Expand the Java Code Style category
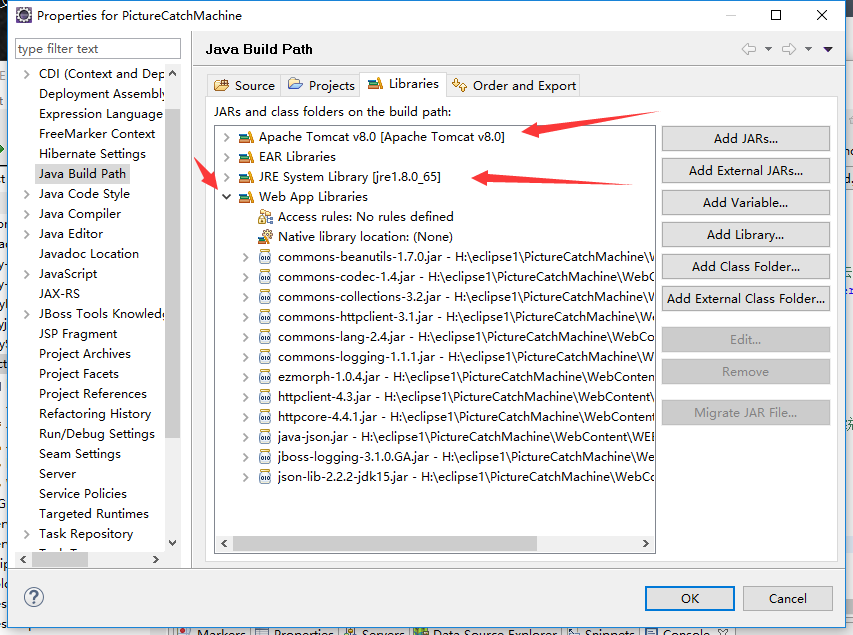Screen dimensions: 853x635 pos(26,194)
